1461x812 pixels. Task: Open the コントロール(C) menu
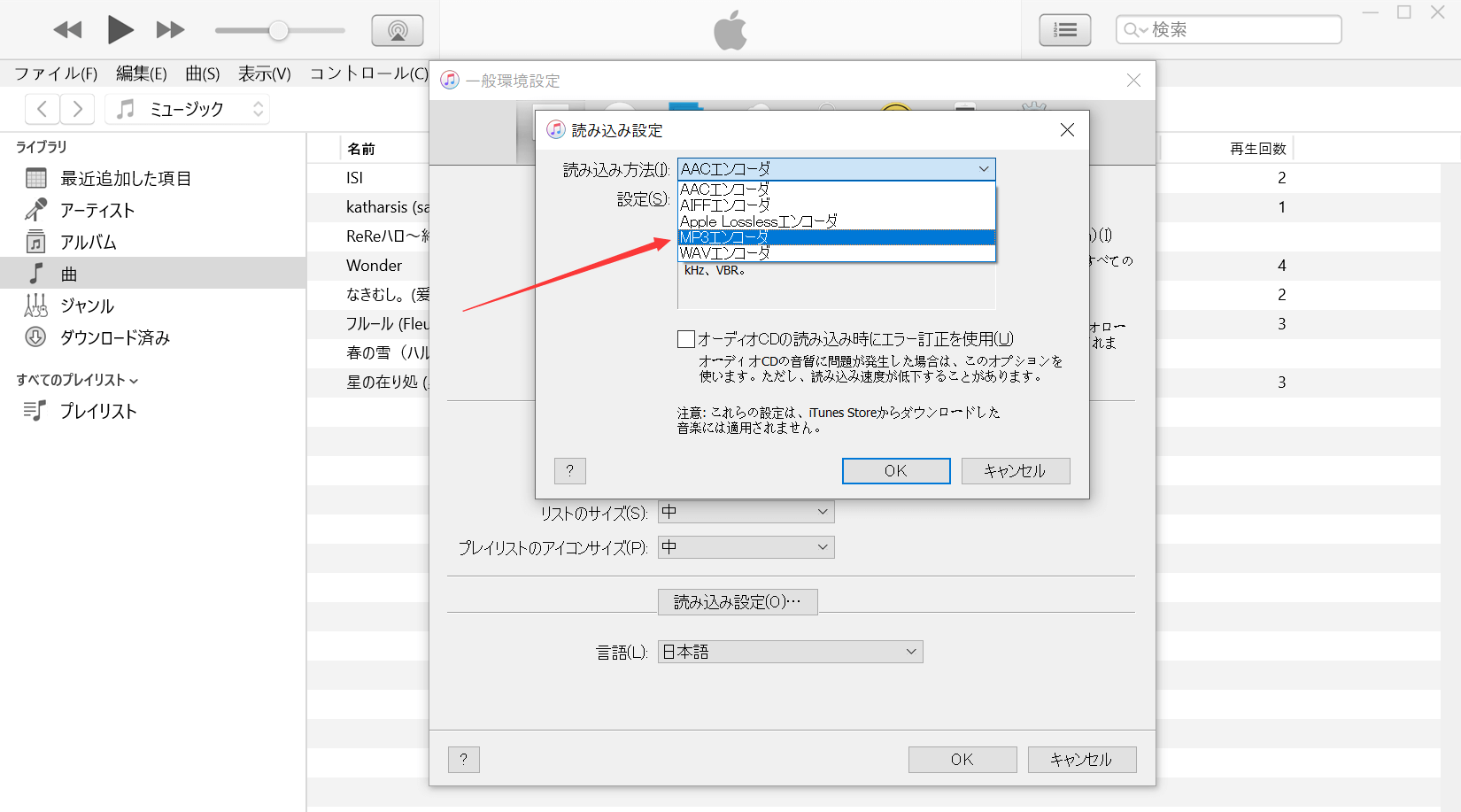pyautogui.click(x=368, y=73)
